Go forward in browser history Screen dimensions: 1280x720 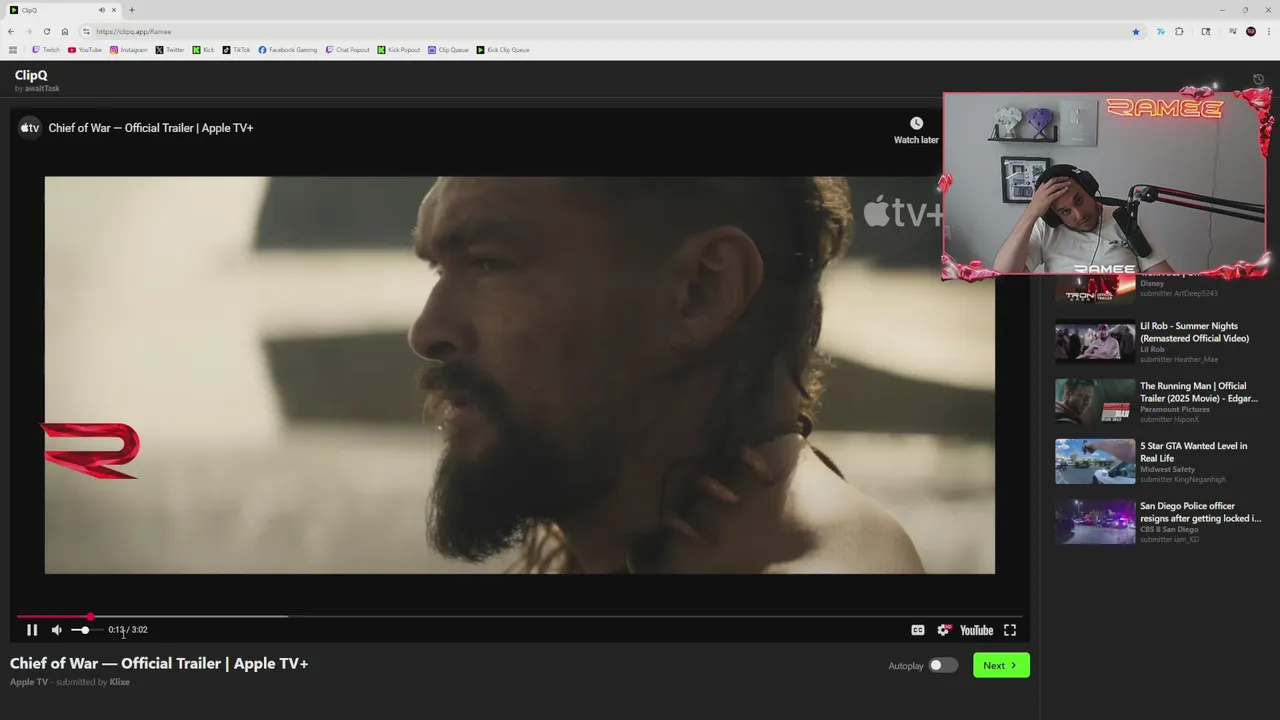point(28,31)
